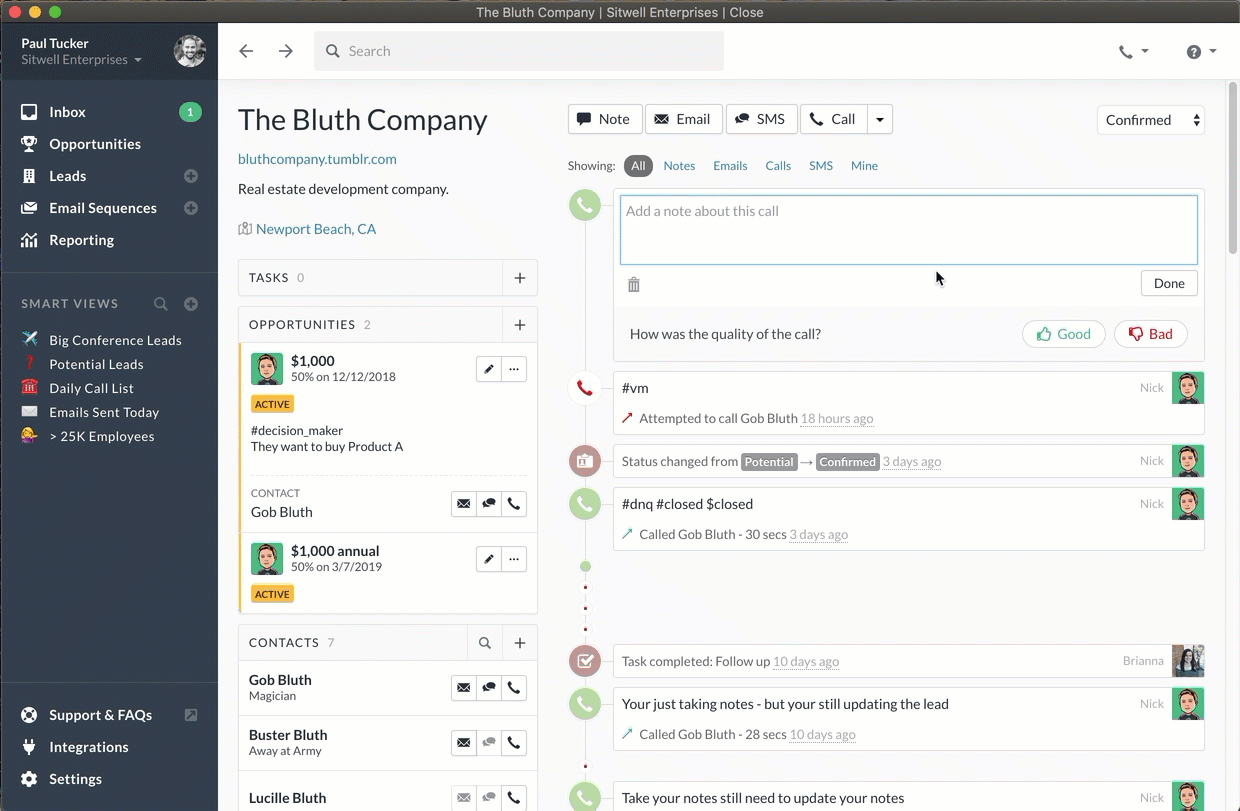Email Buster Bluth
The height and width of the screenshot is (811, 1240).
(x=463, y=743)
